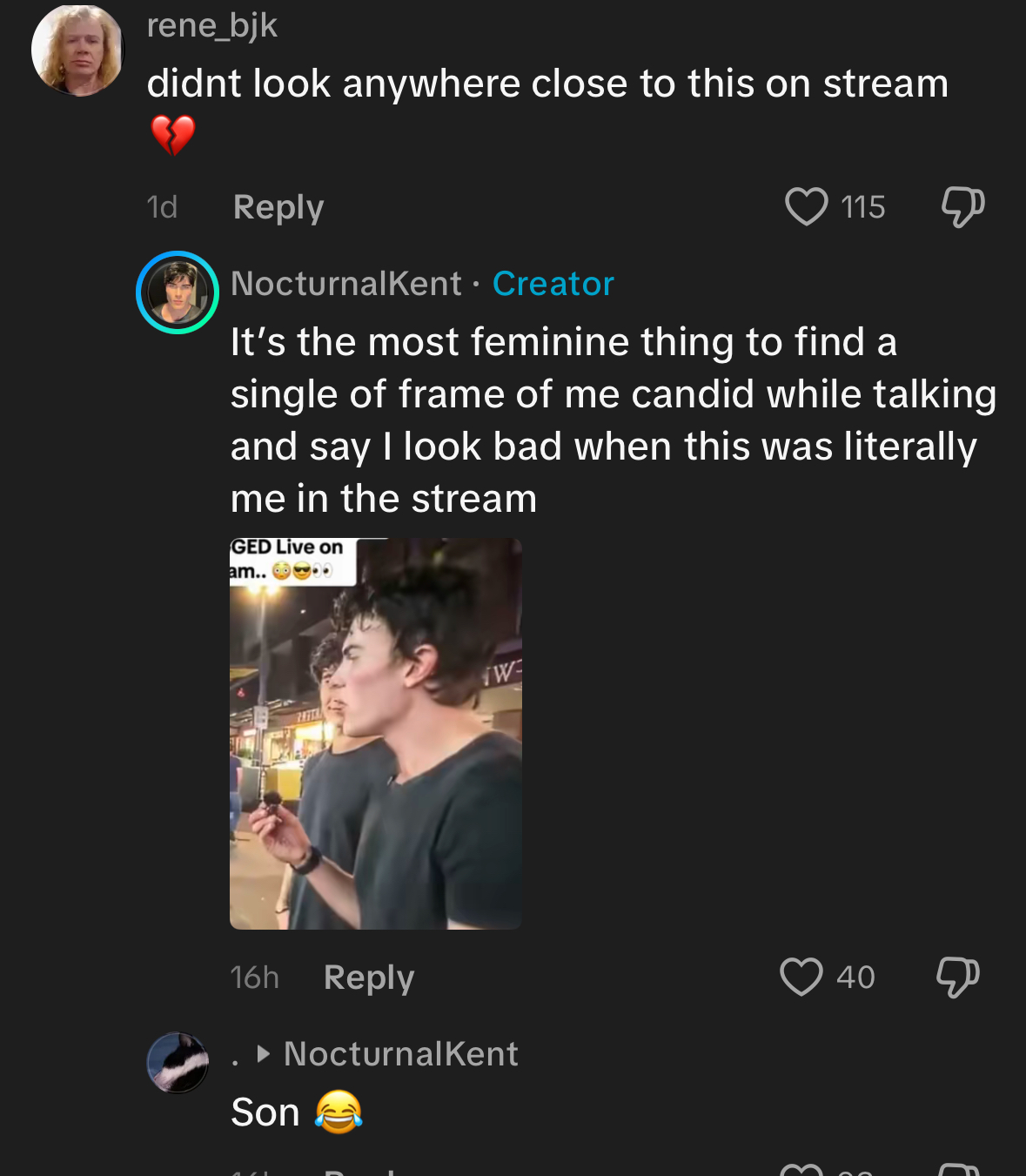Like NocturnalKent's creator reply
The width and height of the screenshot is (1026, 1176).
[x=801, y=977]
